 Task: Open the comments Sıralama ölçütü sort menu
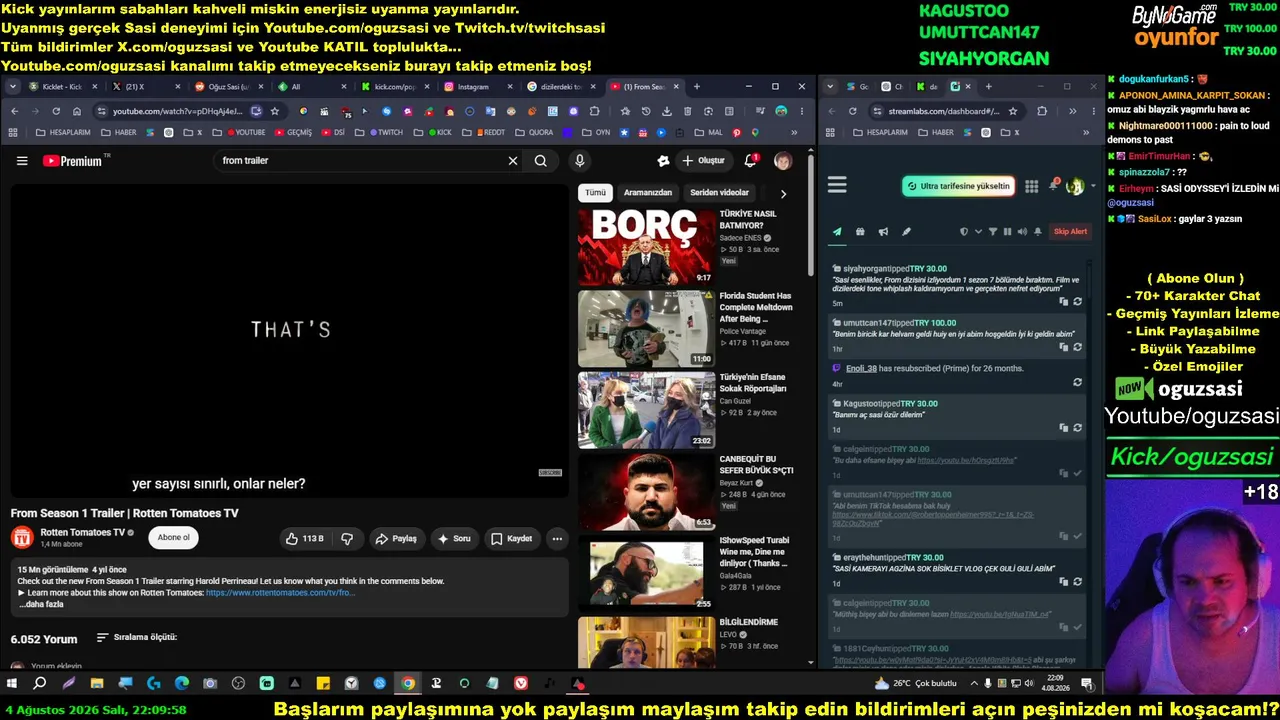136,638
